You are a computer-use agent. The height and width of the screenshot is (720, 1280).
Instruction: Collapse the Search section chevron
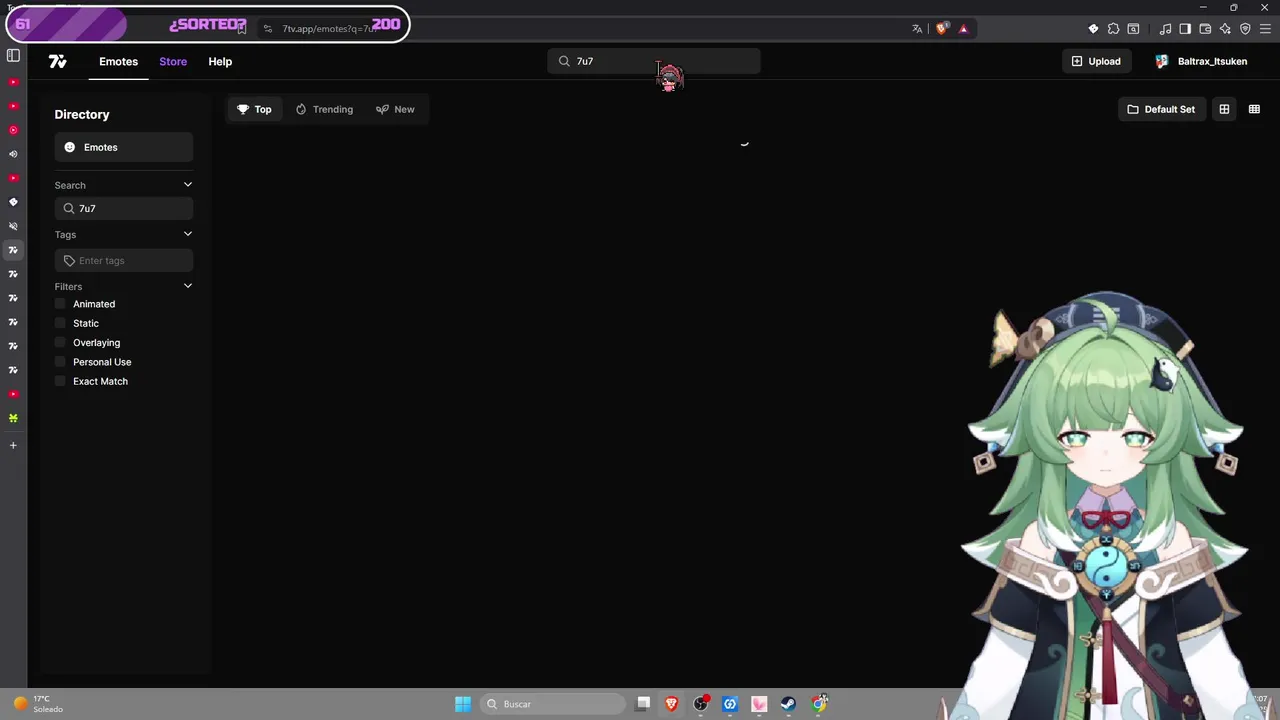[187, 185]
